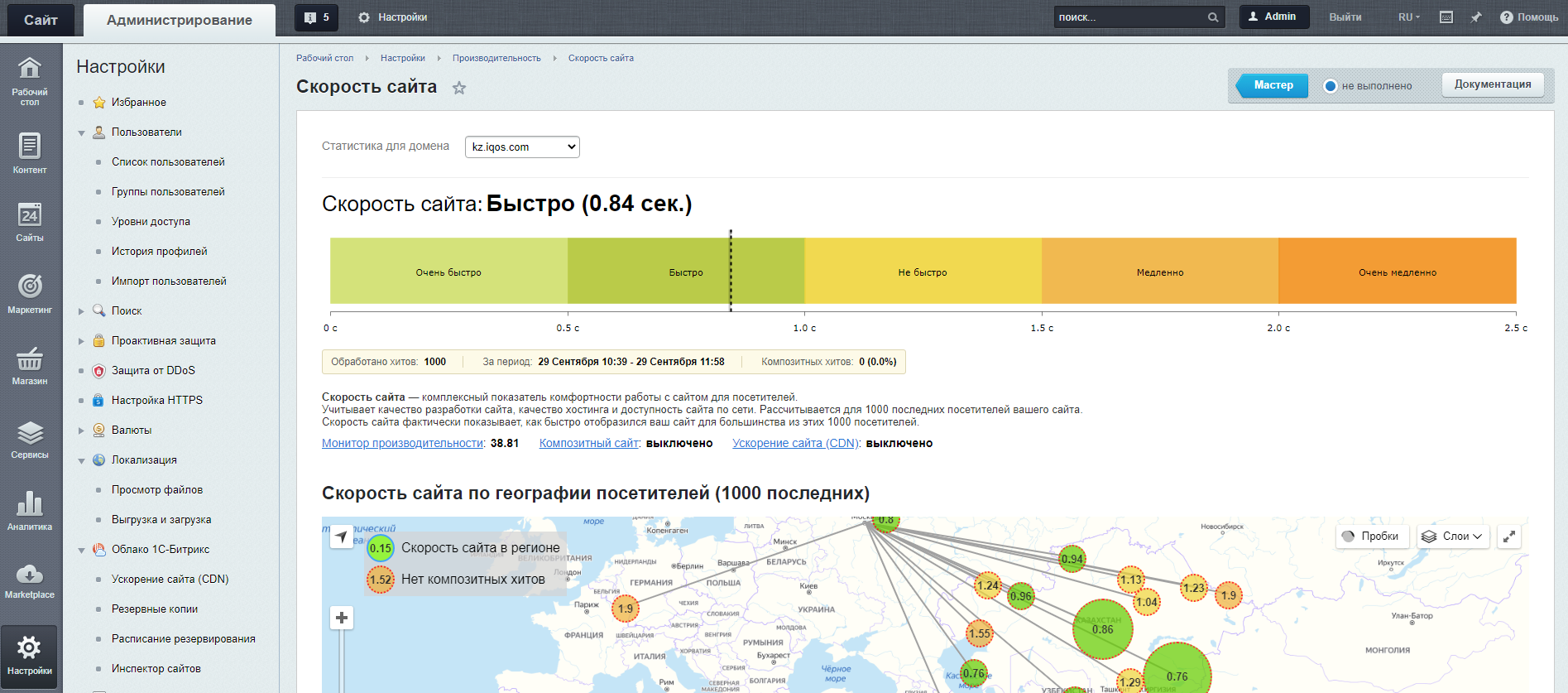Open Расписание резервирования tree item

click(184, 638)
